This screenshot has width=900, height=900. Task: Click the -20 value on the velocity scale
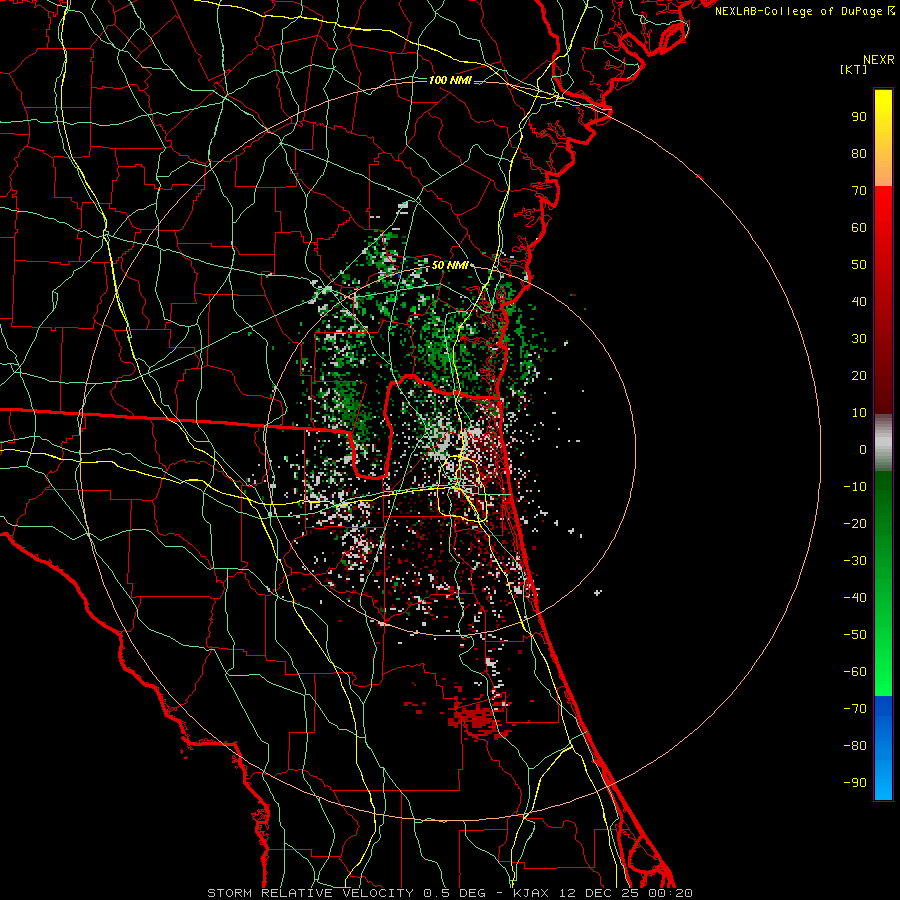[x=855, y=523]
